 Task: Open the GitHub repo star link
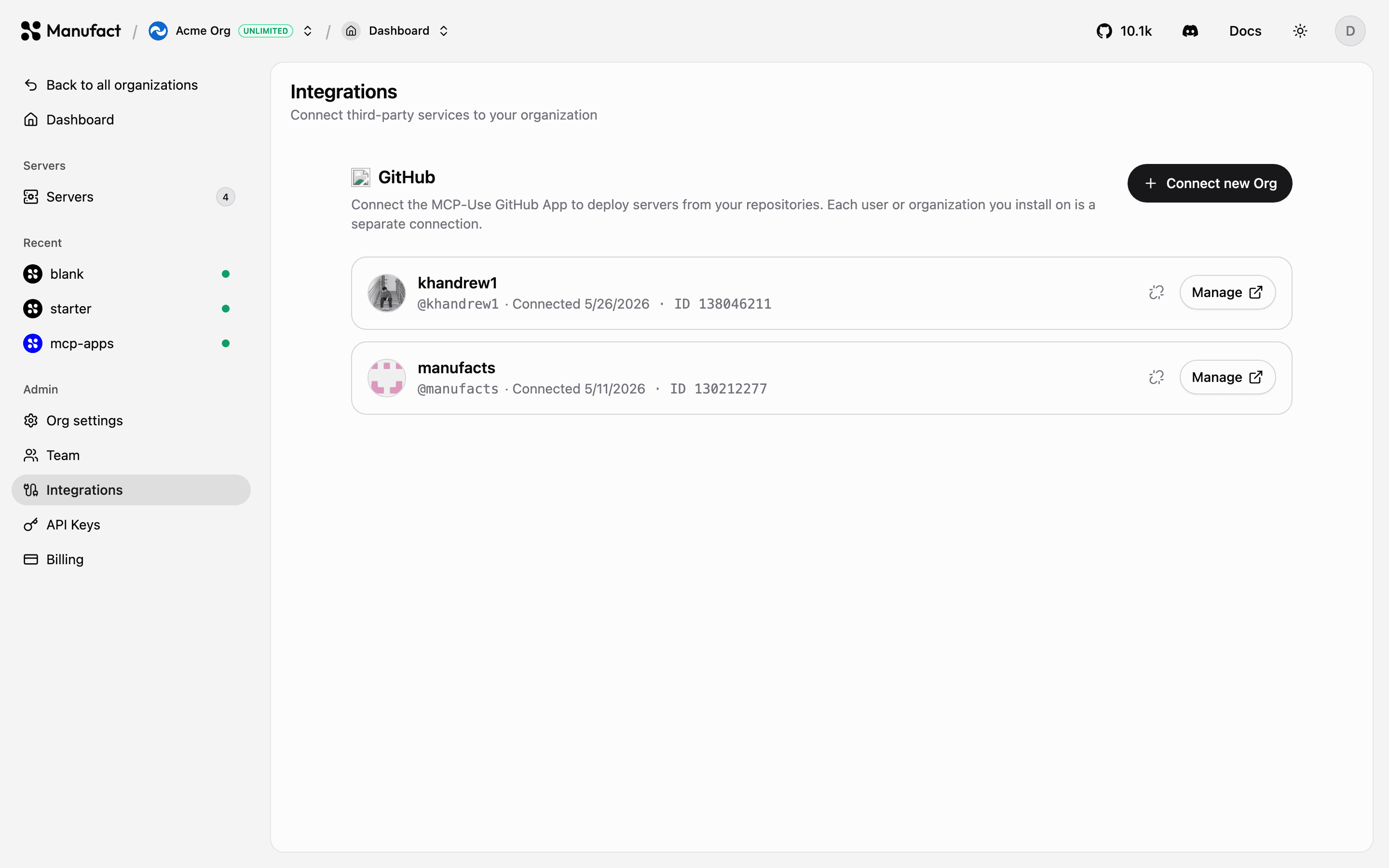(x=1124, y=31)
